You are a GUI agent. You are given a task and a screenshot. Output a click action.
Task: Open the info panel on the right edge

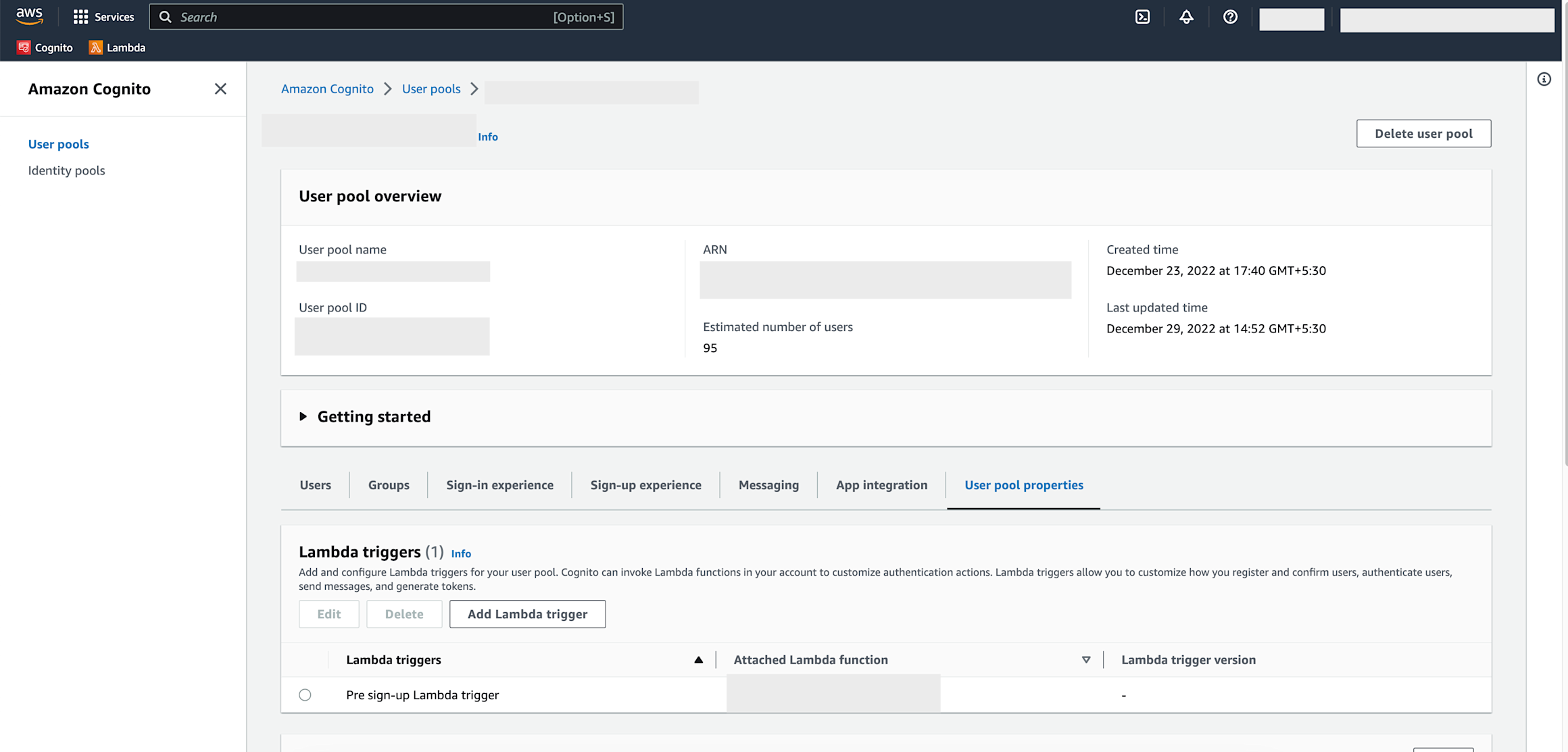point(1544,79)
